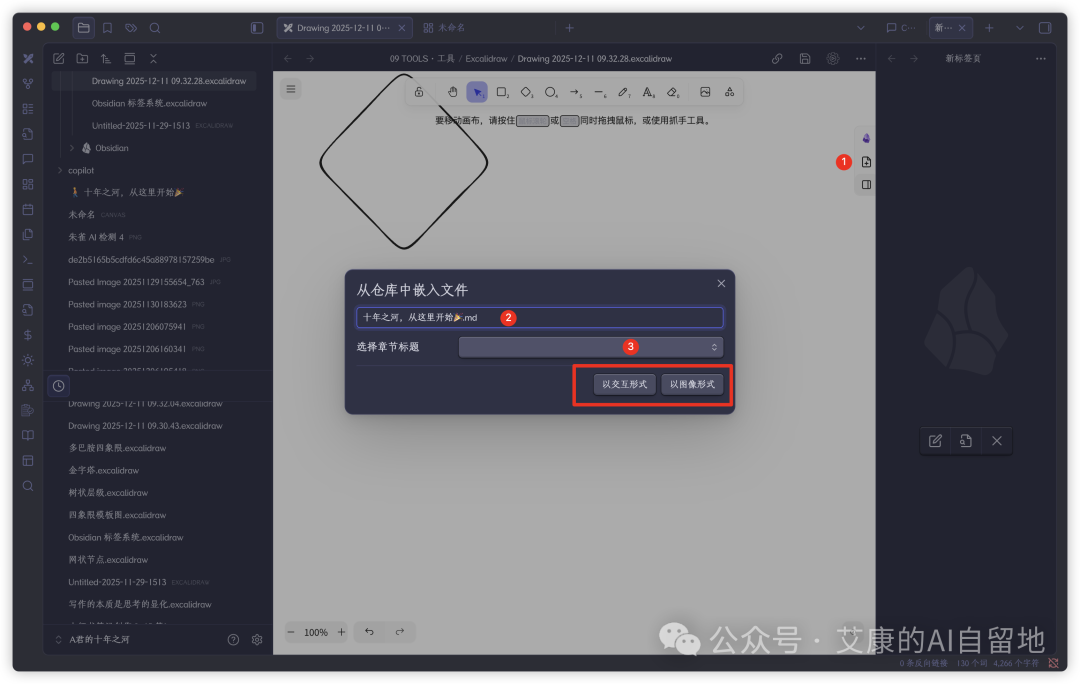Open a new tab in main pane
The image size is (1080, 684).
[x=570, y=28]
